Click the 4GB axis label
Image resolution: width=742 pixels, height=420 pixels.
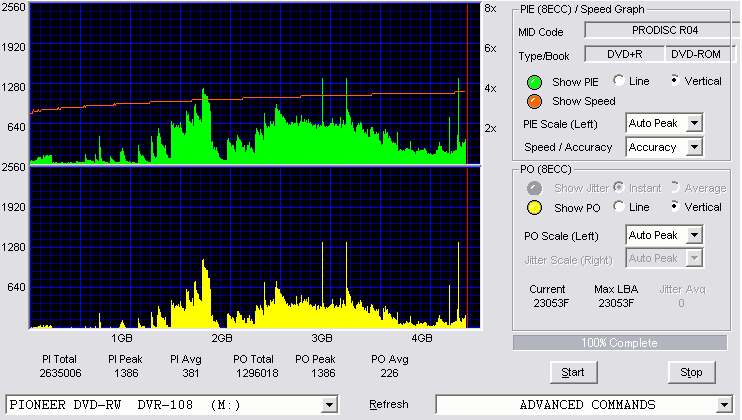(x=422, y=338)
